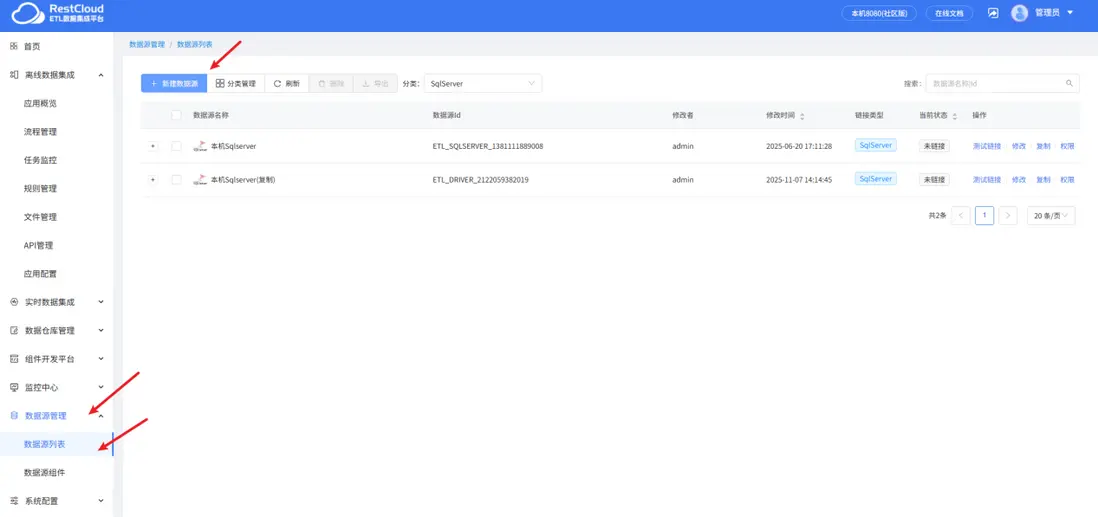The height and width of the screenshot is (517, 1098).
Task: Click 测试链接 for ETL_SQLSERVER_1381111889008 row
Action: [x=987, y=146]
